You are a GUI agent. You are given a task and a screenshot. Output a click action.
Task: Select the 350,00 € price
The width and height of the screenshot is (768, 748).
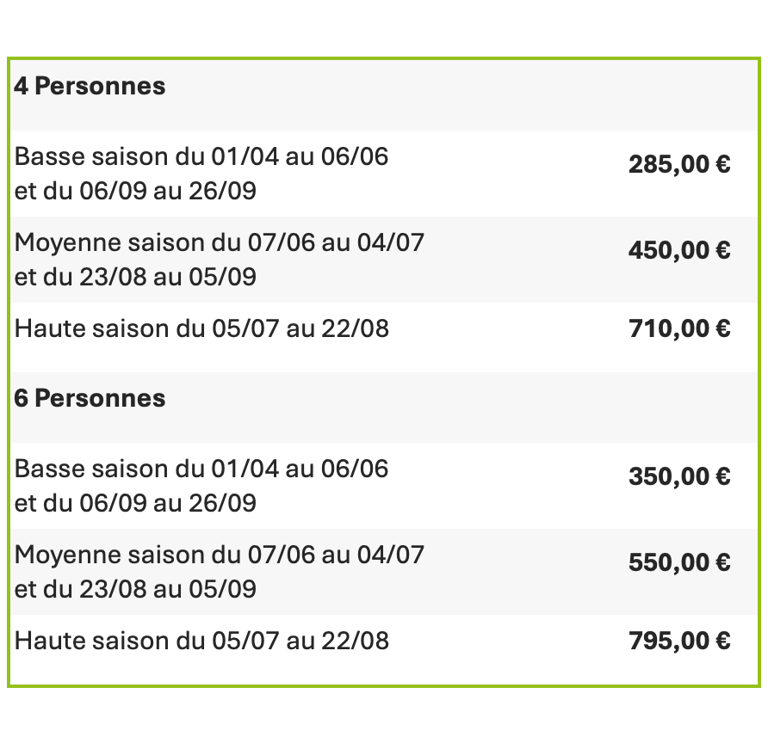coord(679,477)
